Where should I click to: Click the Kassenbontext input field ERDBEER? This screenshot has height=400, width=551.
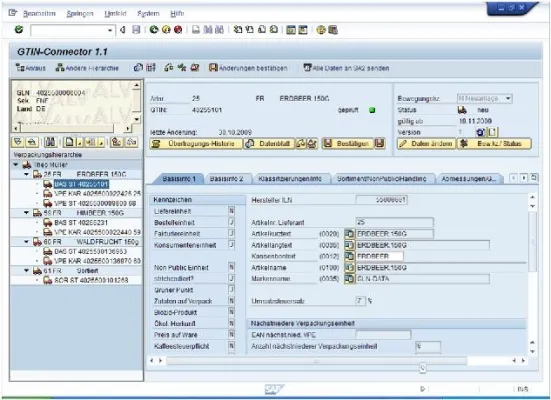[x=380, y=256]
